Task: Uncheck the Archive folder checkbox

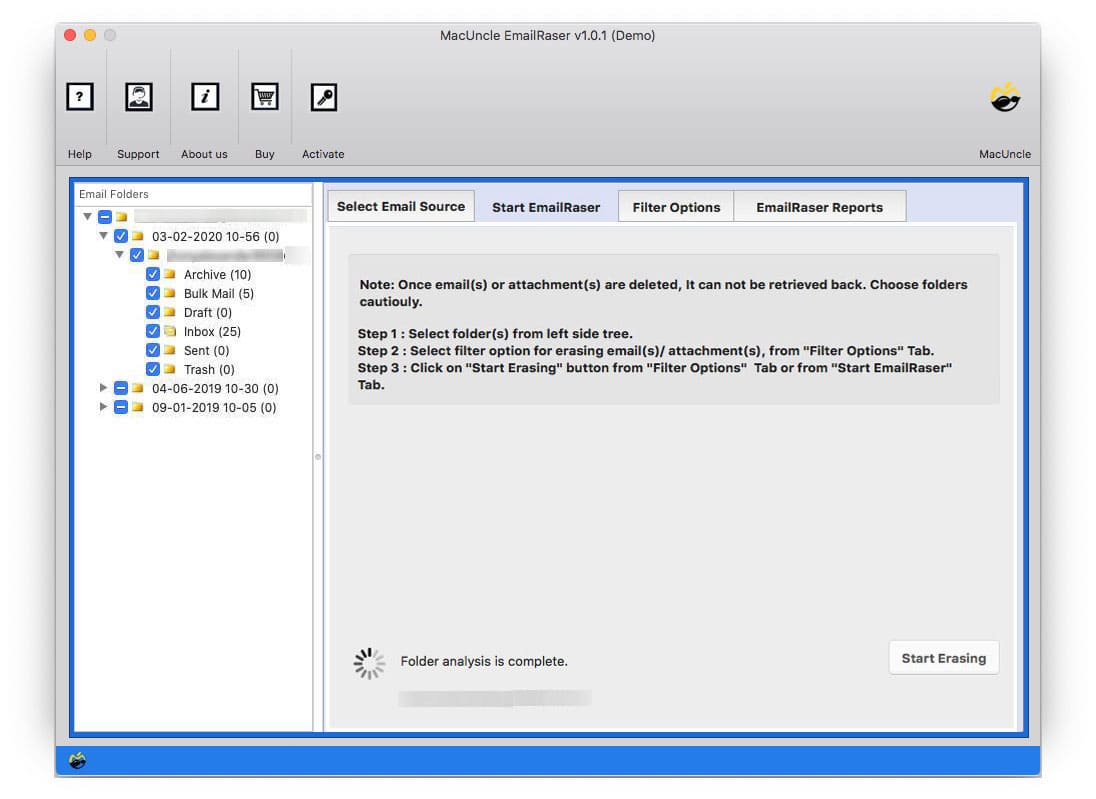Action: [x=152, y=274]
